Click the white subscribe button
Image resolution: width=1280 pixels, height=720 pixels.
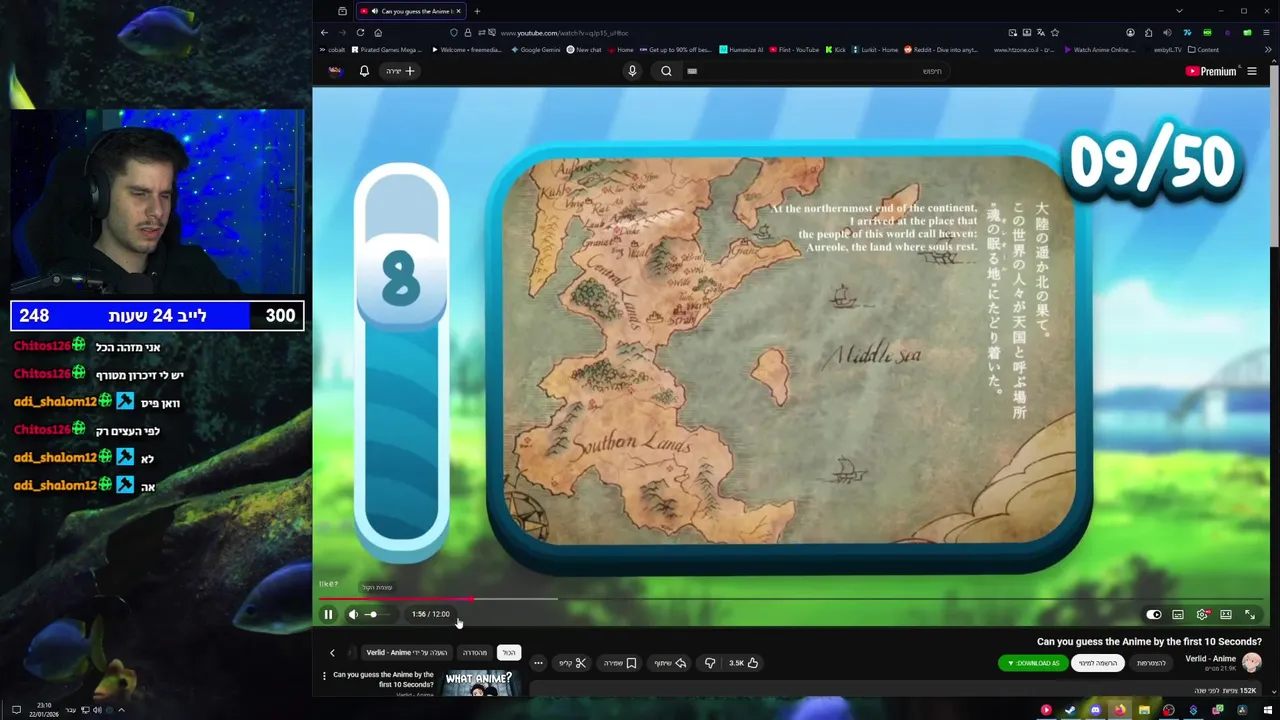point(1097,663)
